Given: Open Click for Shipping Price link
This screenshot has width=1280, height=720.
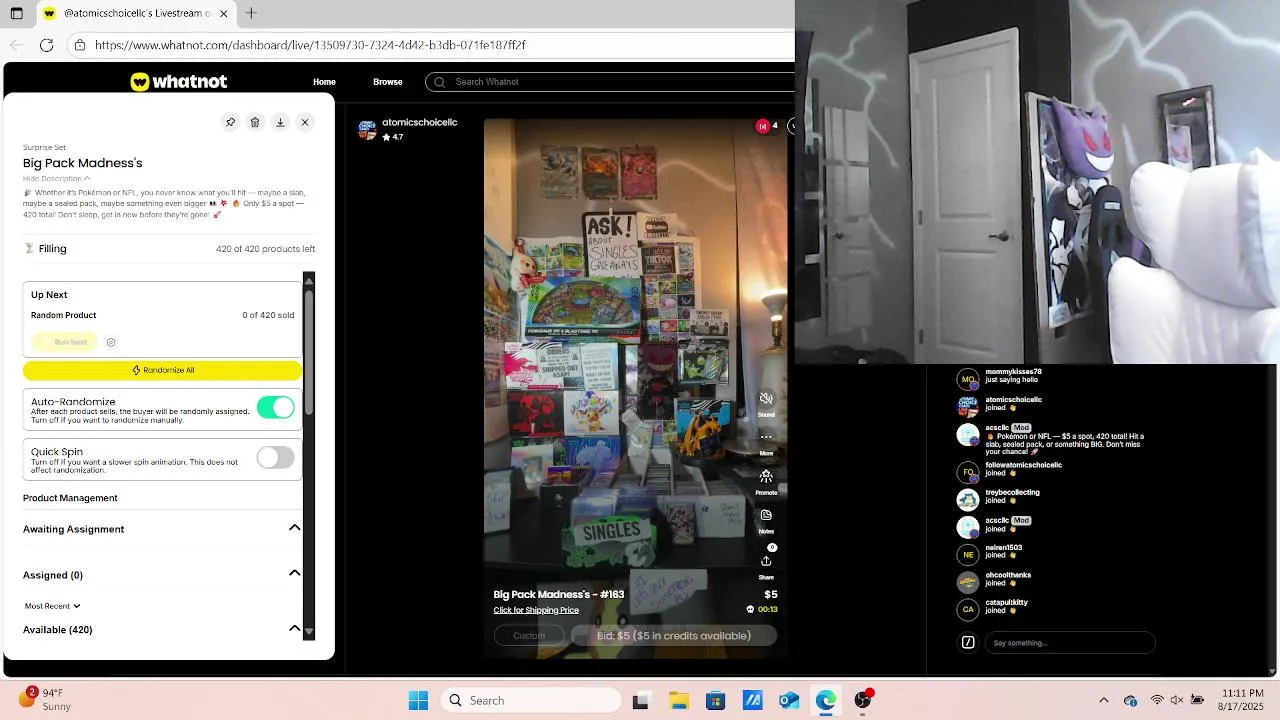Looking at the screenshot, I should [536, 610].
